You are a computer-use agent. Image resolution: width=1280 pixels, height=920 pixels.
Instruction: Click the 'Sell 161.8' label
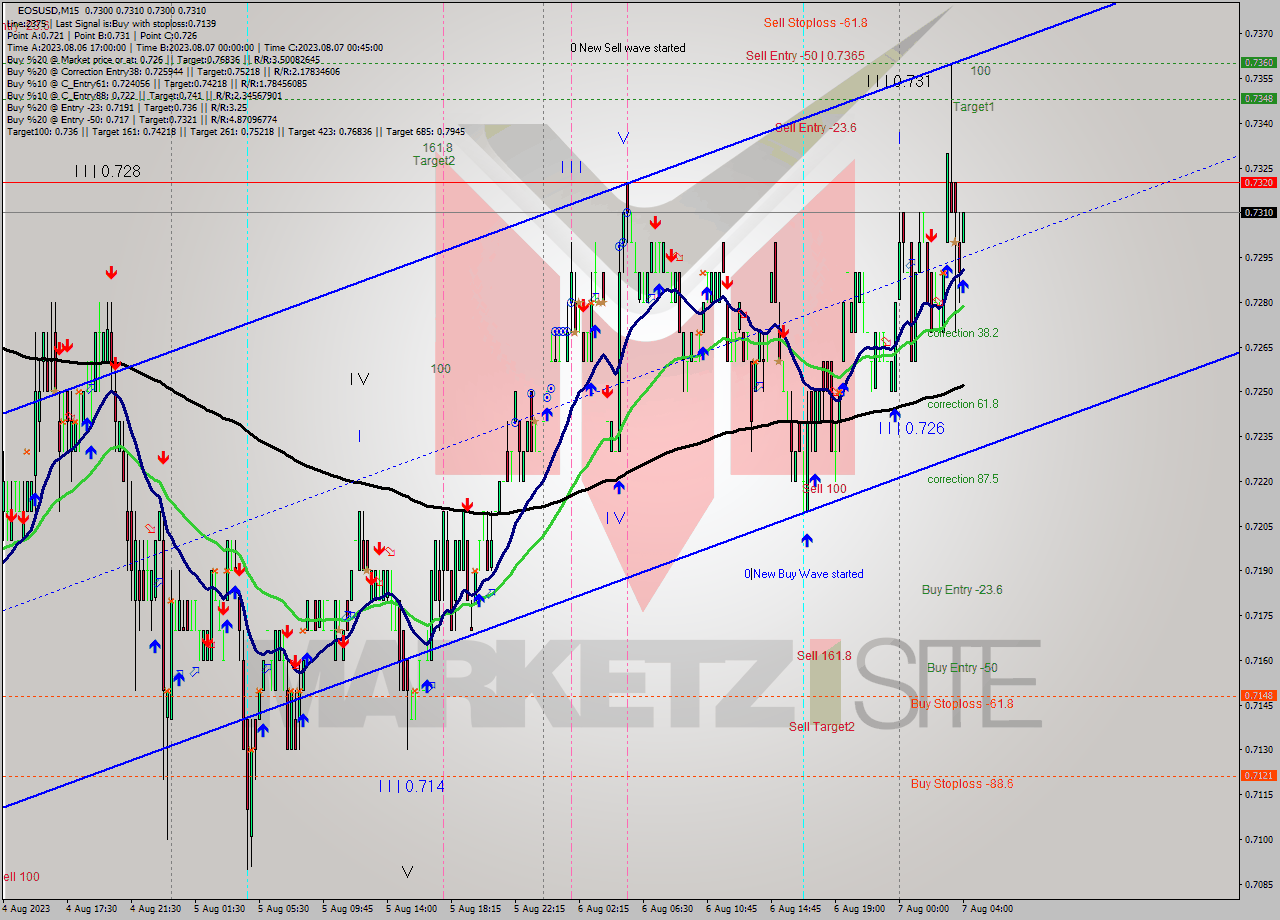tap(824, 656)
